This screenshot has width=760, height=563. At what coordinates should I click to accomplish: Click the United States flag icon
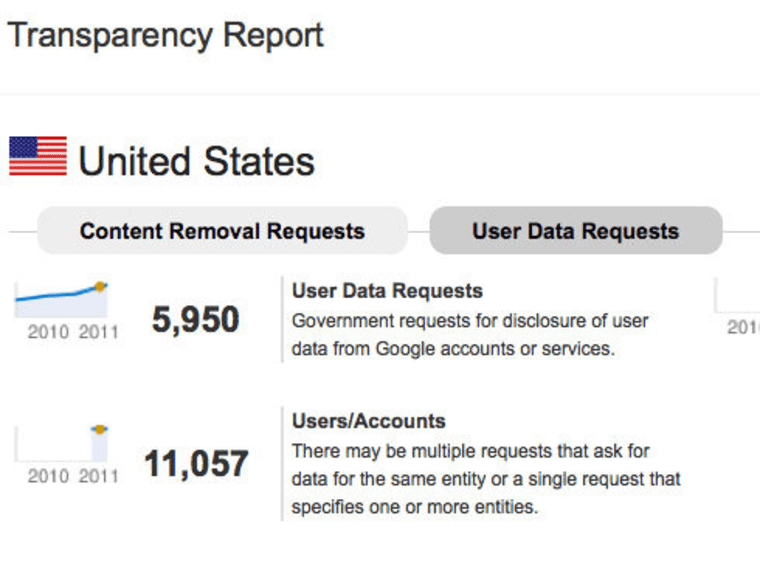38,158
